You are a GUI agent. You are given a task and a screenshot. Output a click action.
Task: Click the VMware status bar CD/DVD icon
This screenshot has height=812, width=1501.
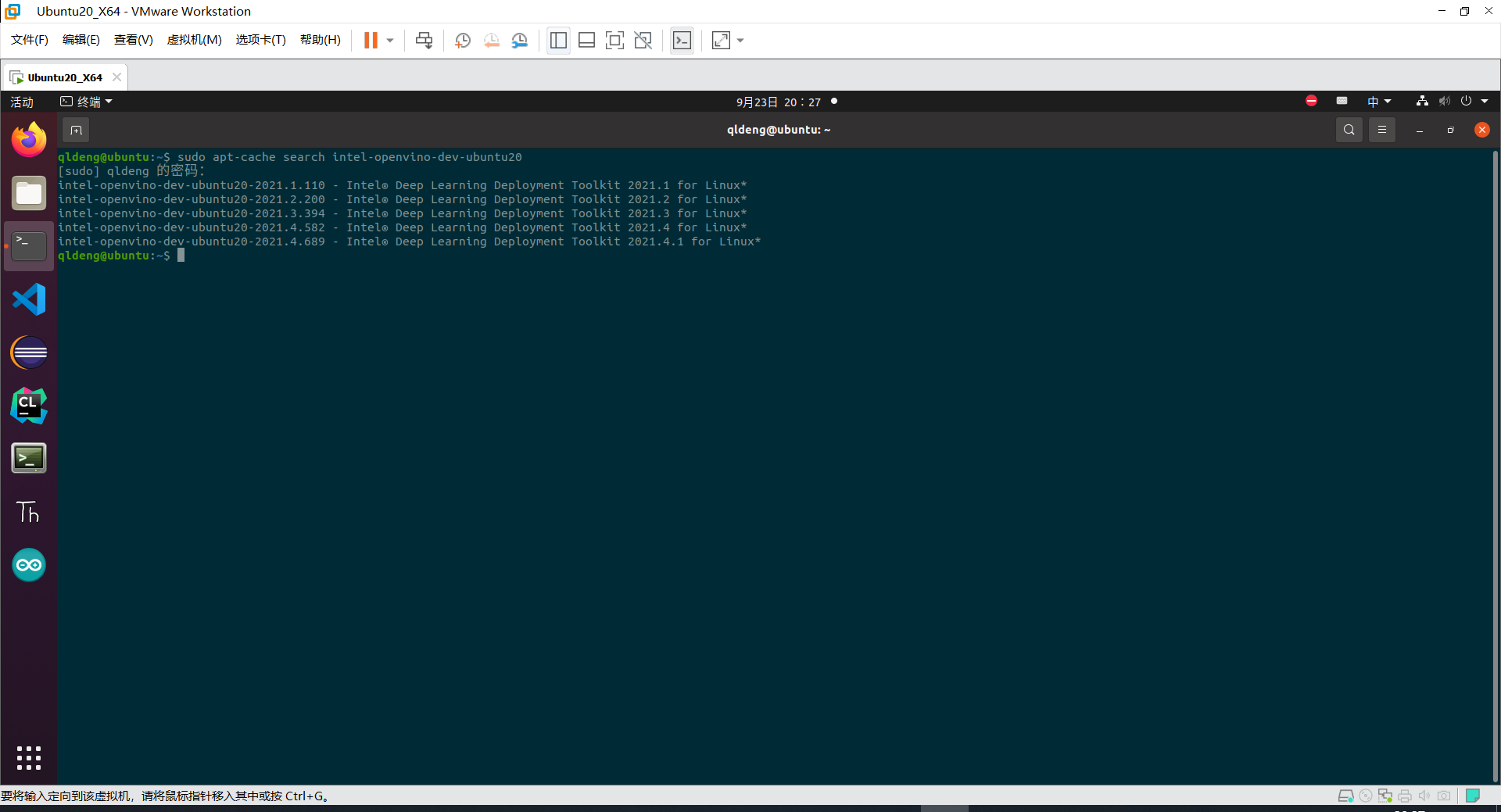click(1366, 796)
